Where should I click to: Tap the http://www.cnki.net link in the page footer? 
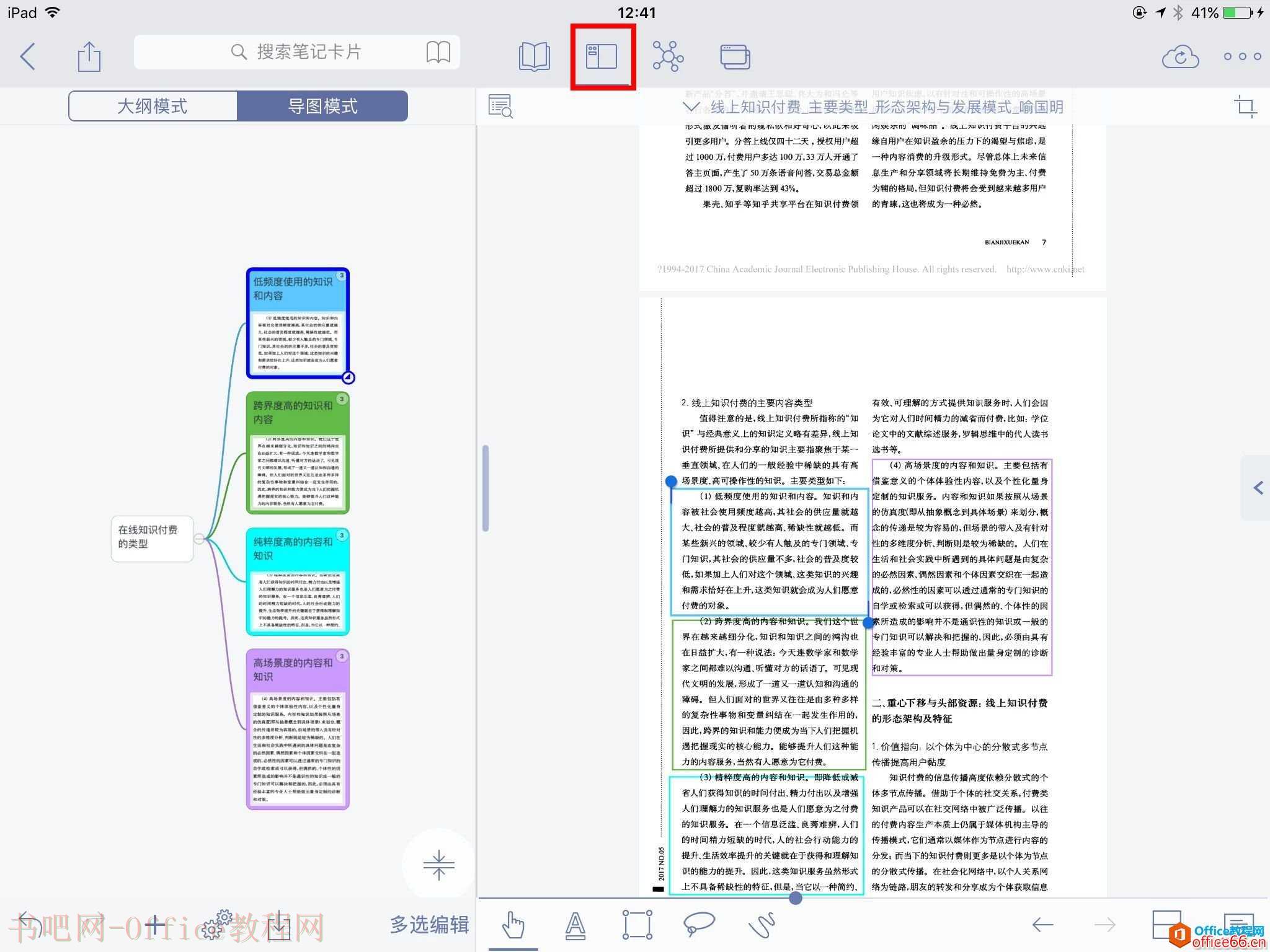[1046, 269]
